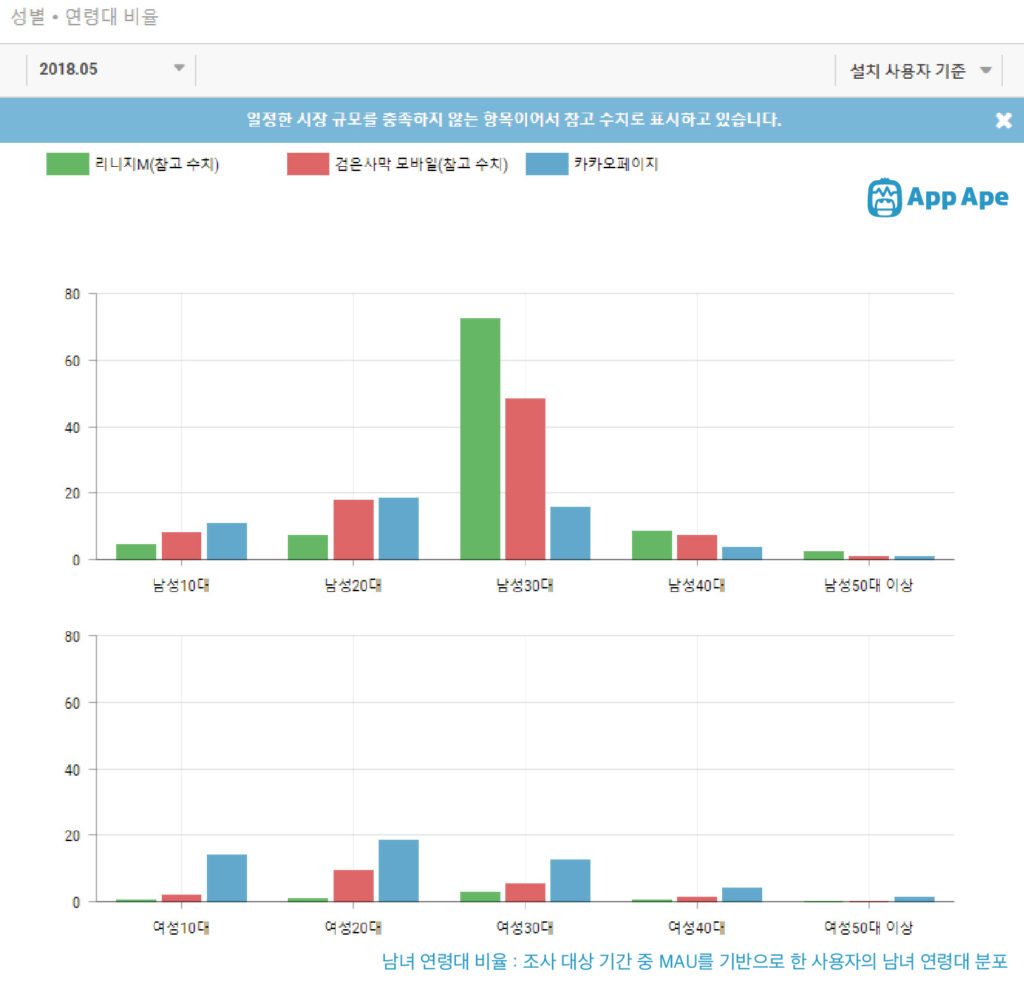Click the green bar for 남성40대
The image size is (1024, 984).
652,545
